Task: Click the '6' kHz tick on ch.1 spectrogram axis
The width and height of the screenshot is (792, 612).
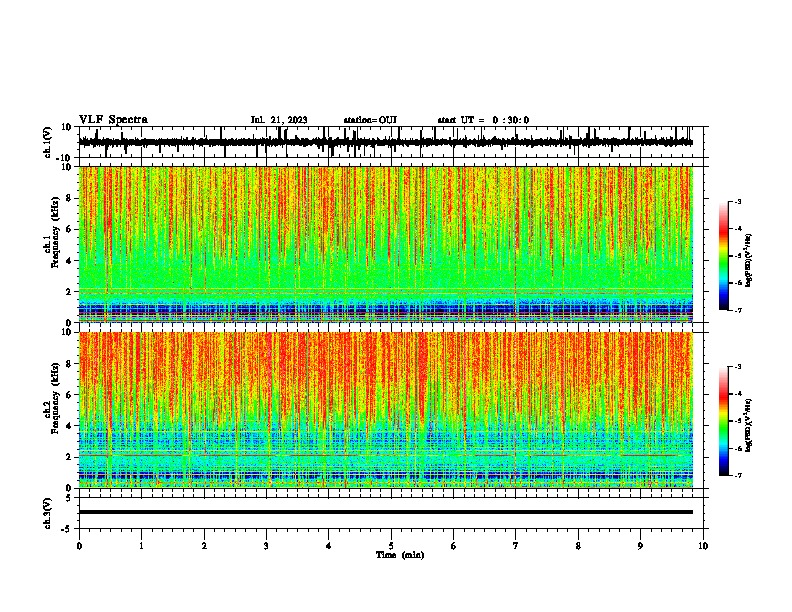Action: [70, 229]
